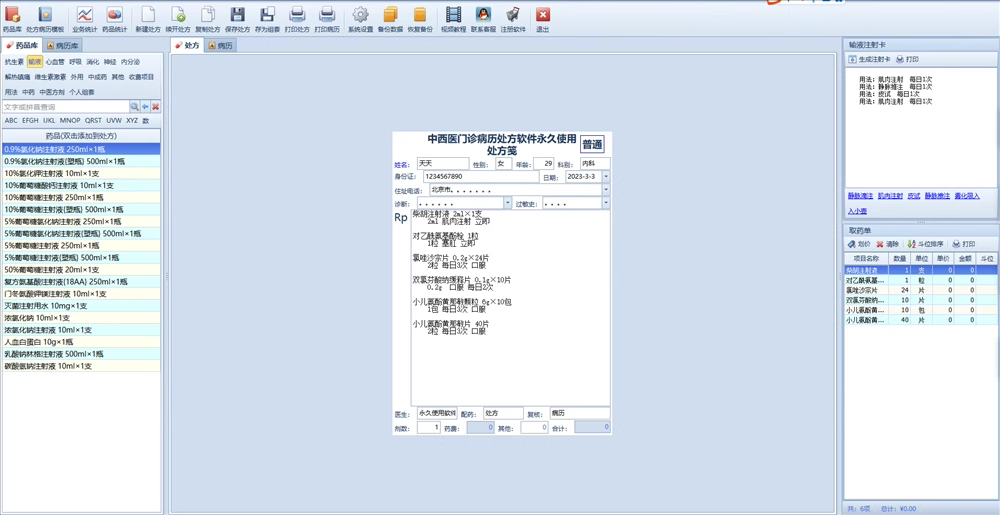Screen dimensions: 1000x515
Task: Click 打印 in the 取药单 panel
Action: tap(964, 244)
